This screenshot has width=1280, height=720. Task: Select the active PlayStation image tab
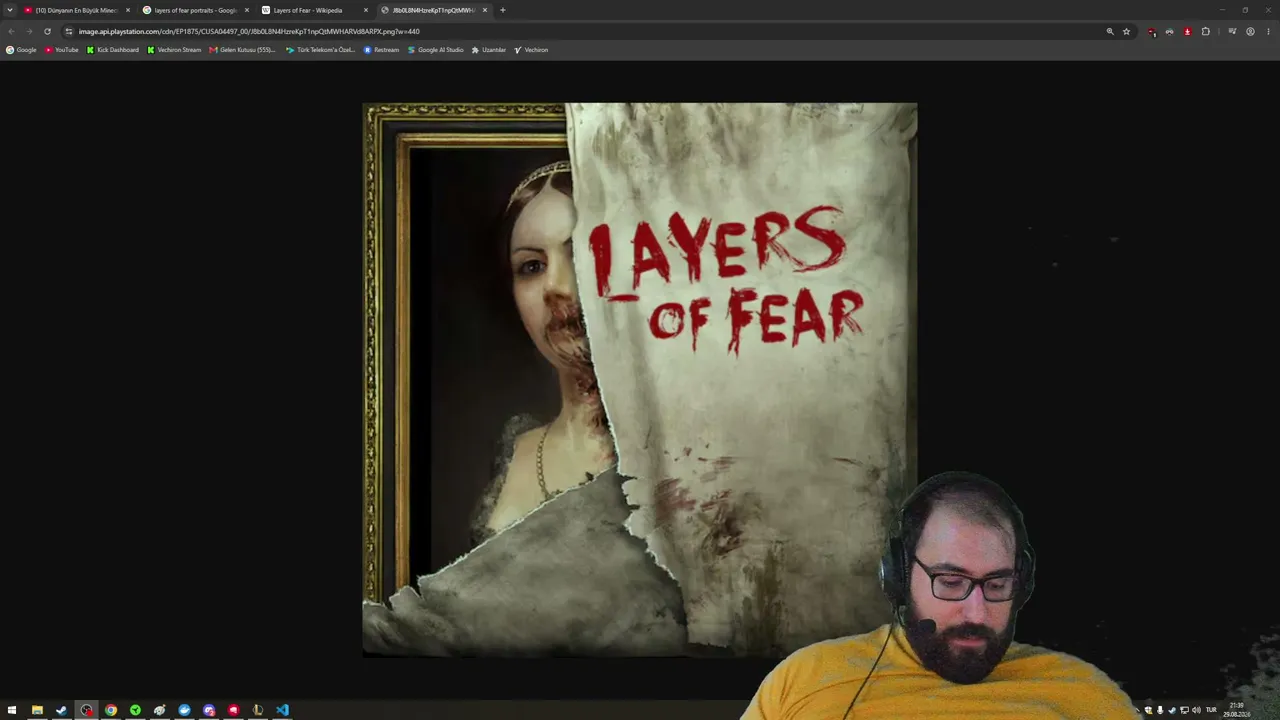(x=433, y=10)
